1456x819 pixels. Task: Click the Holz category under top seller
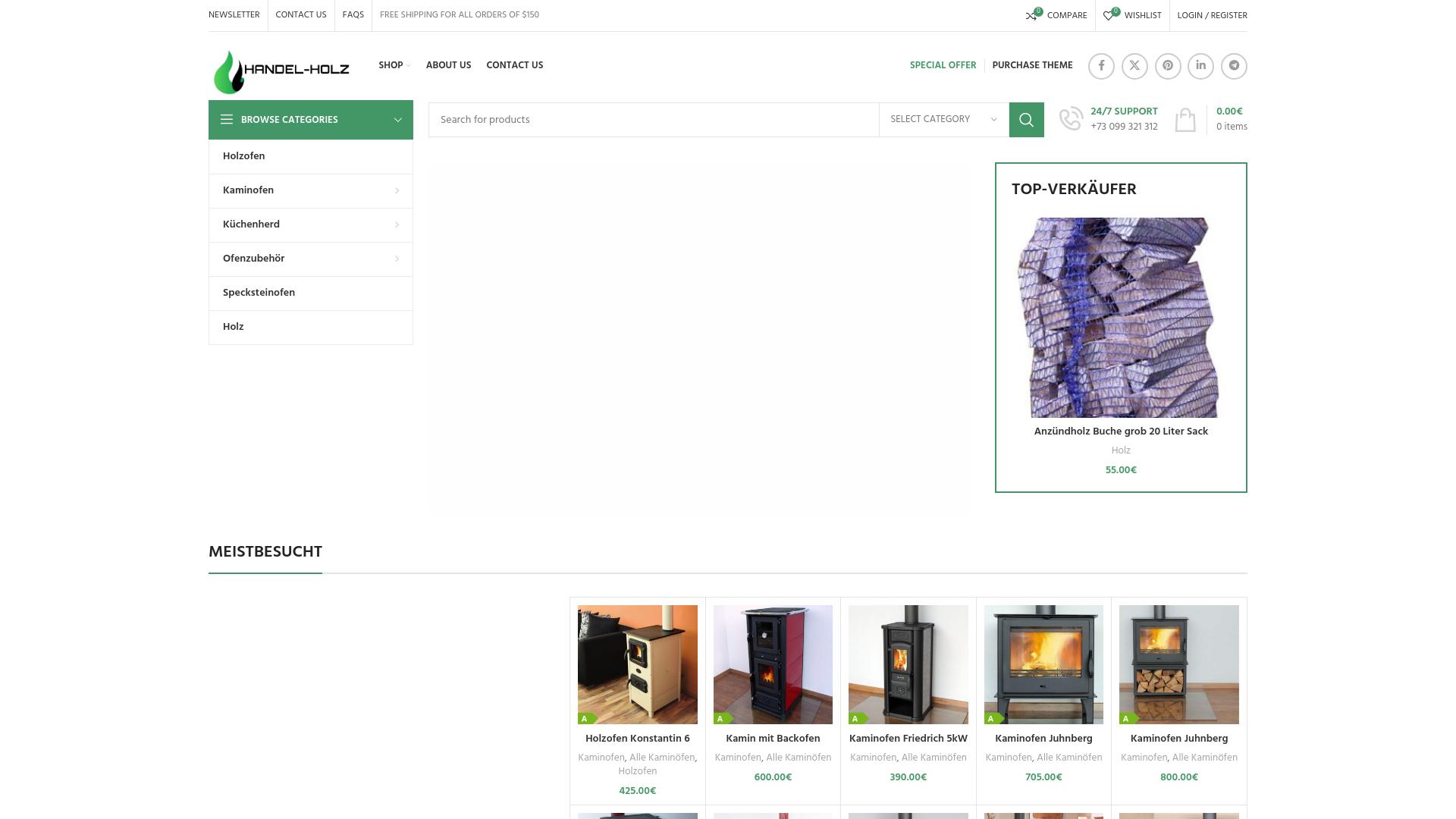(1121, 450)
